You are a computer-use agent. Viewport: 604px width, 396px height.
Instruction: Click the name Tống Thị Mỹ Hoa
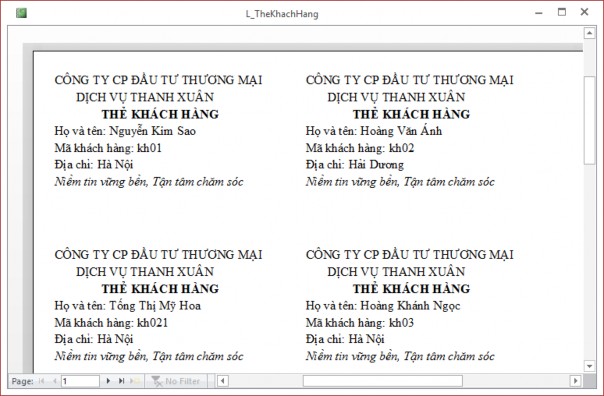[x=155, y=306]
